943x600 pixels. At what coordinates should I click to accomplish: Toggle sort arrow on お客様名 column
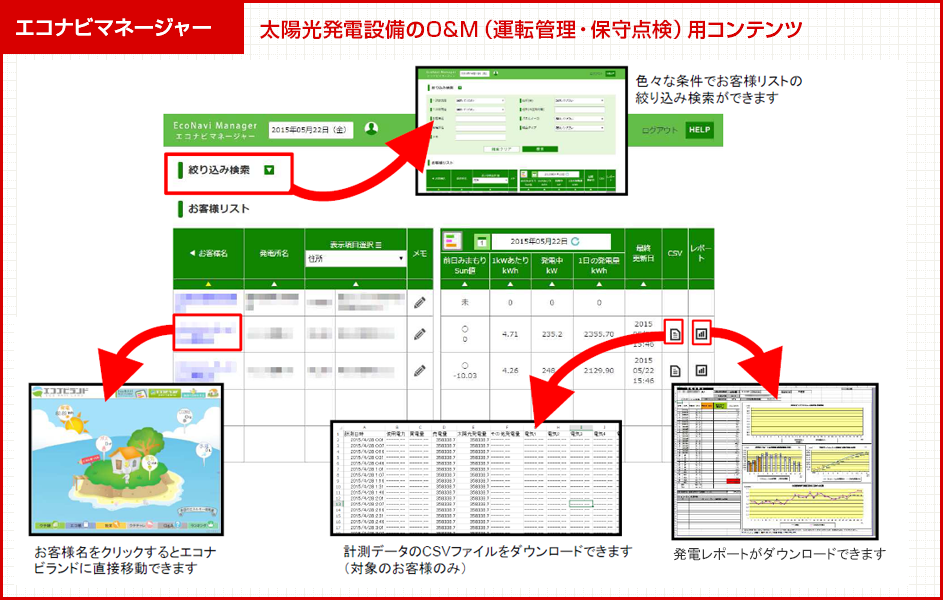click(208, 283)
